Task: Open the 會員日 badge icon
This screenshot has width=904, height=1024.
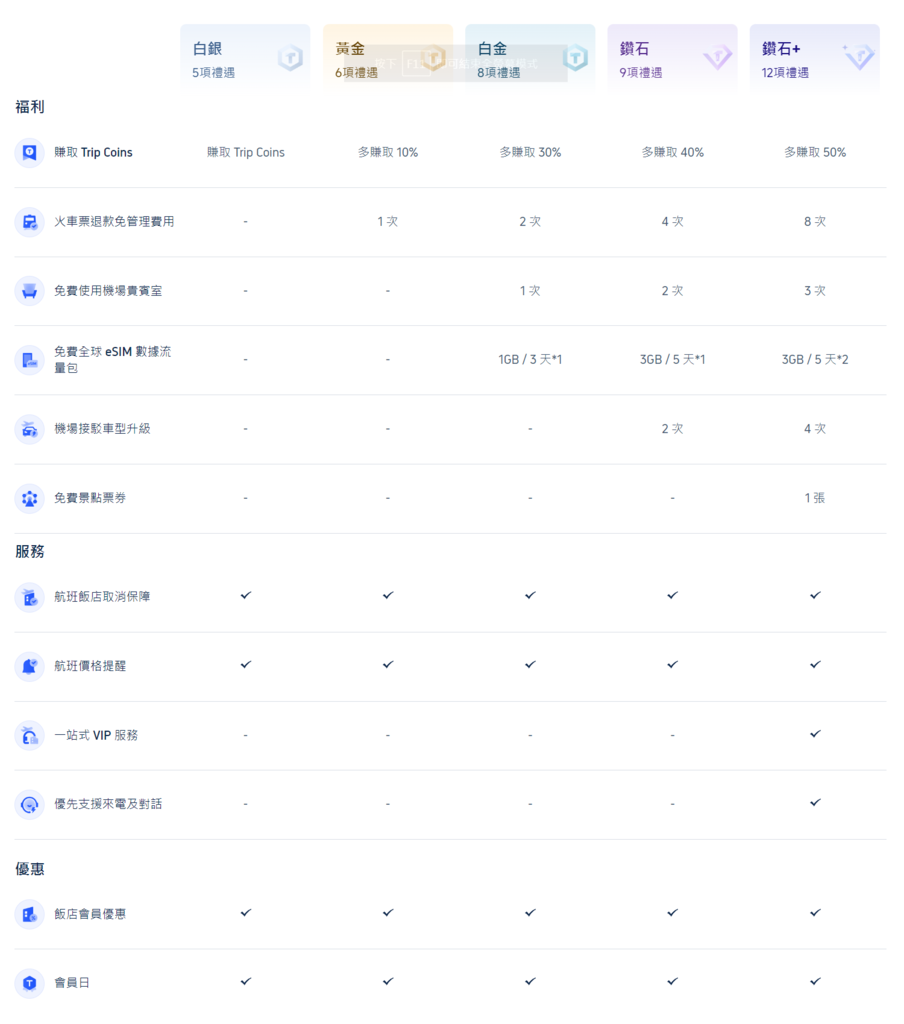Action: [30, 982]
